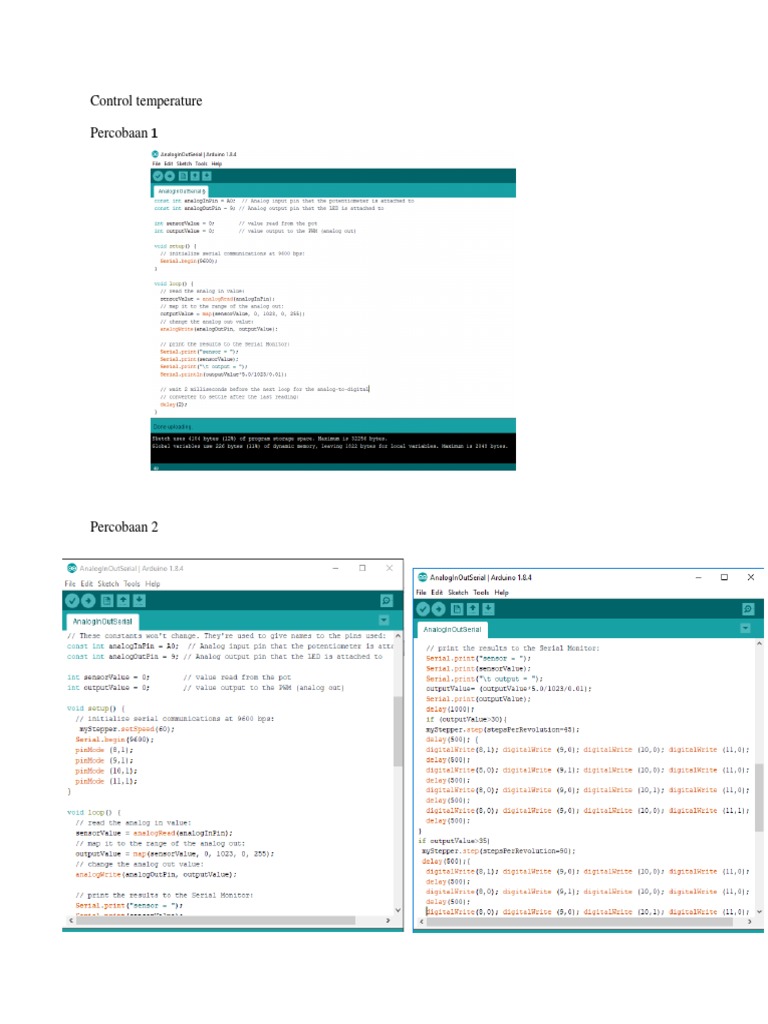Click Verify icon in left Percobaan 2 window
Viewport: 768px width, 1024px height.
click(x=72, y=601)
